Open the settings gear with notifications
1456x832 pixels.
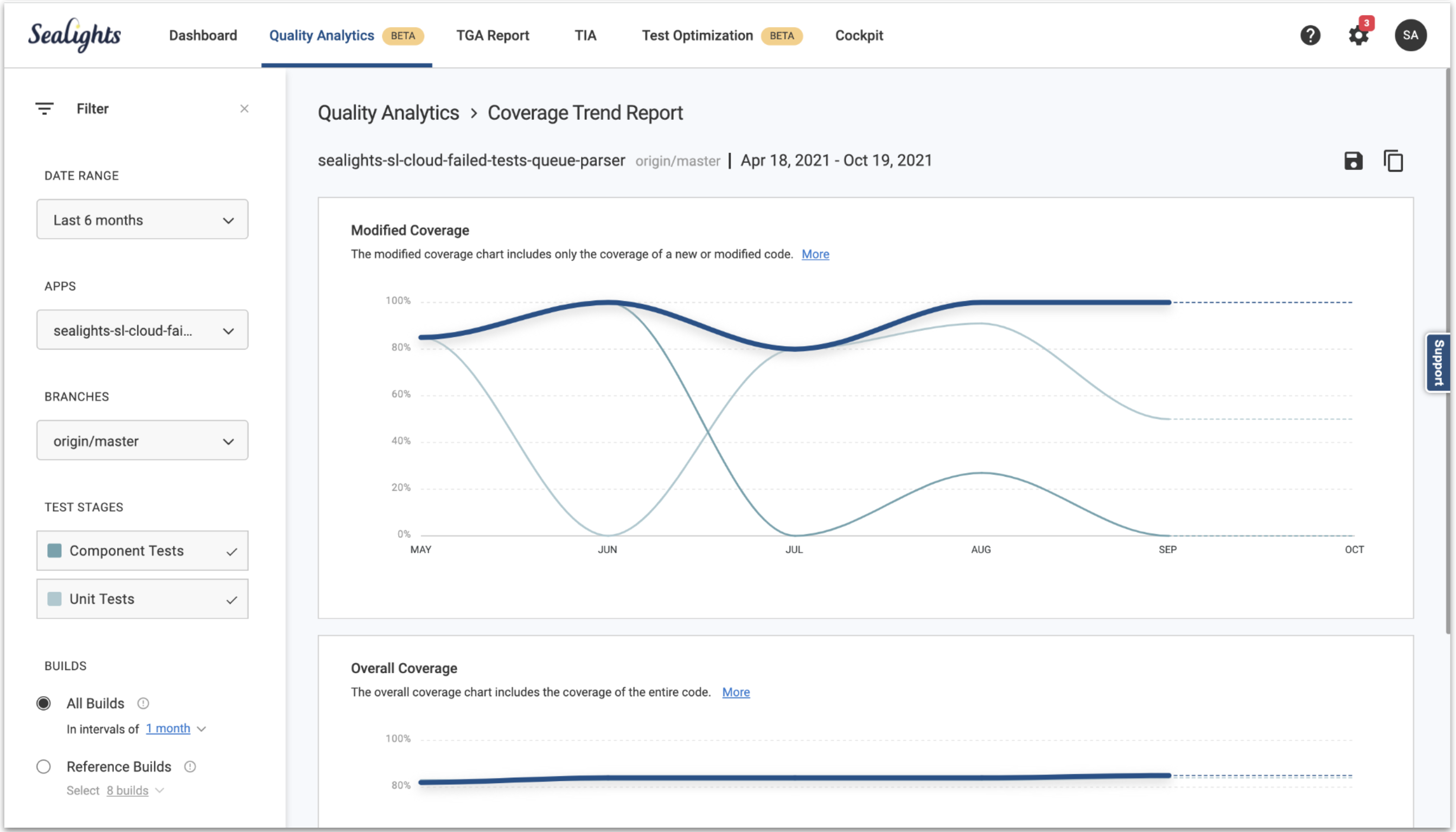tap(1358, 35)
